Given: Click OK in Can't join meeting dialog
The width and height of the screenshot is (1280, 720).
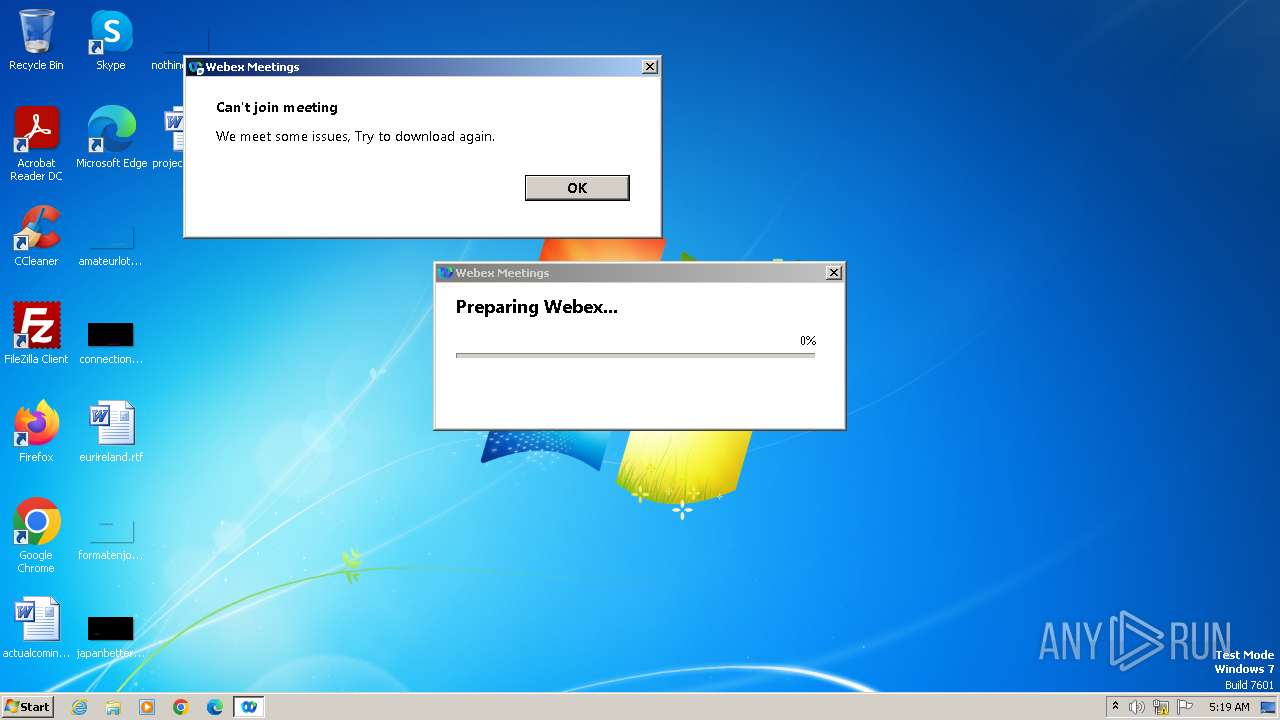Looking at the screenshot, I should point(577,188).
